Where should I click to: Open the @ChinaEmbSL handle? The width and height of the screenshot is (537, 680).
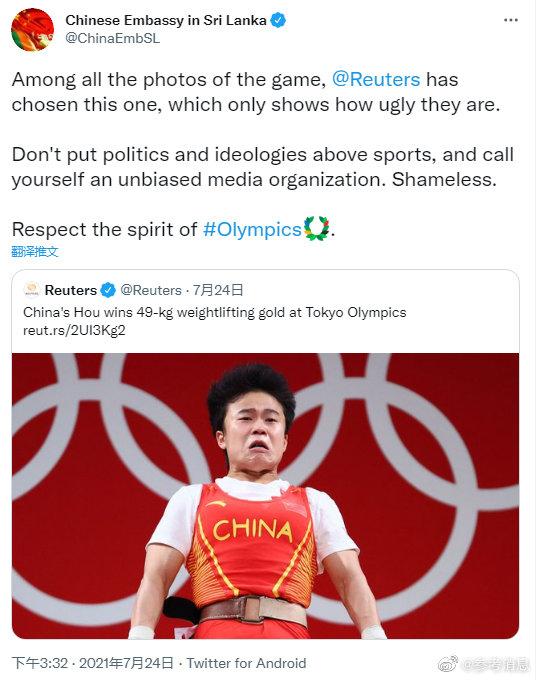click(x=112, y=38)
